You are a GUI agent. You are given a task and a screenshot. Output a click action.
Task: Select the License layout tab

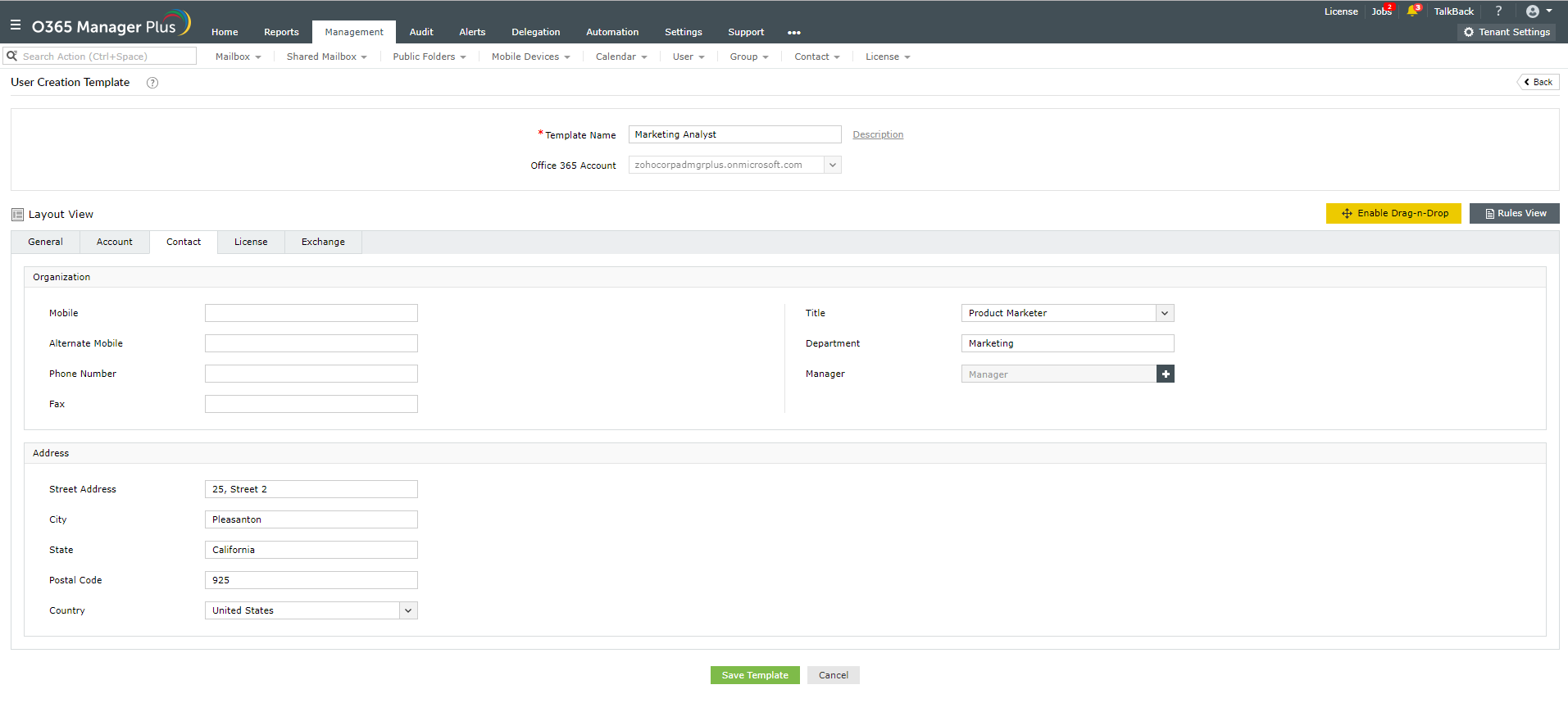point(251,243)
